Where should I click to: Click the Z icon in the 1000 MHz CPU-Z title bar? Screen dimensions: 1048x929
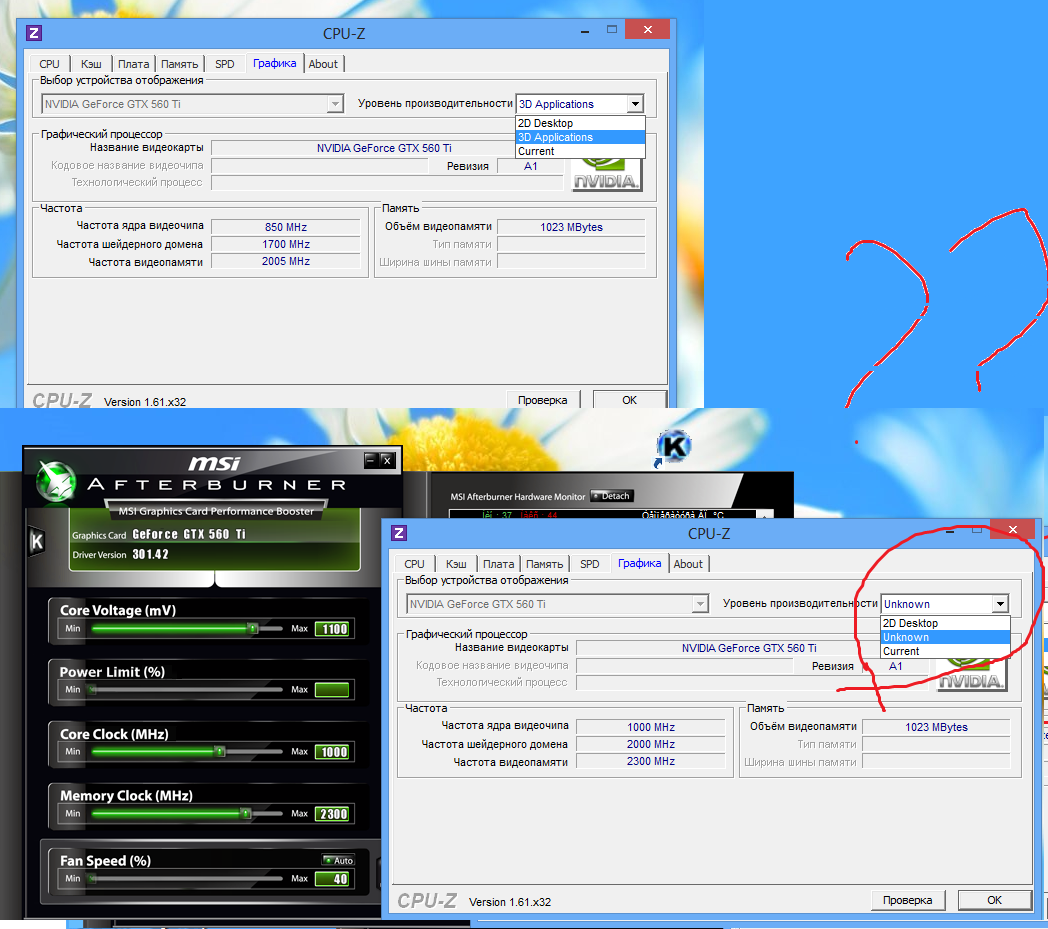(399, 533)
